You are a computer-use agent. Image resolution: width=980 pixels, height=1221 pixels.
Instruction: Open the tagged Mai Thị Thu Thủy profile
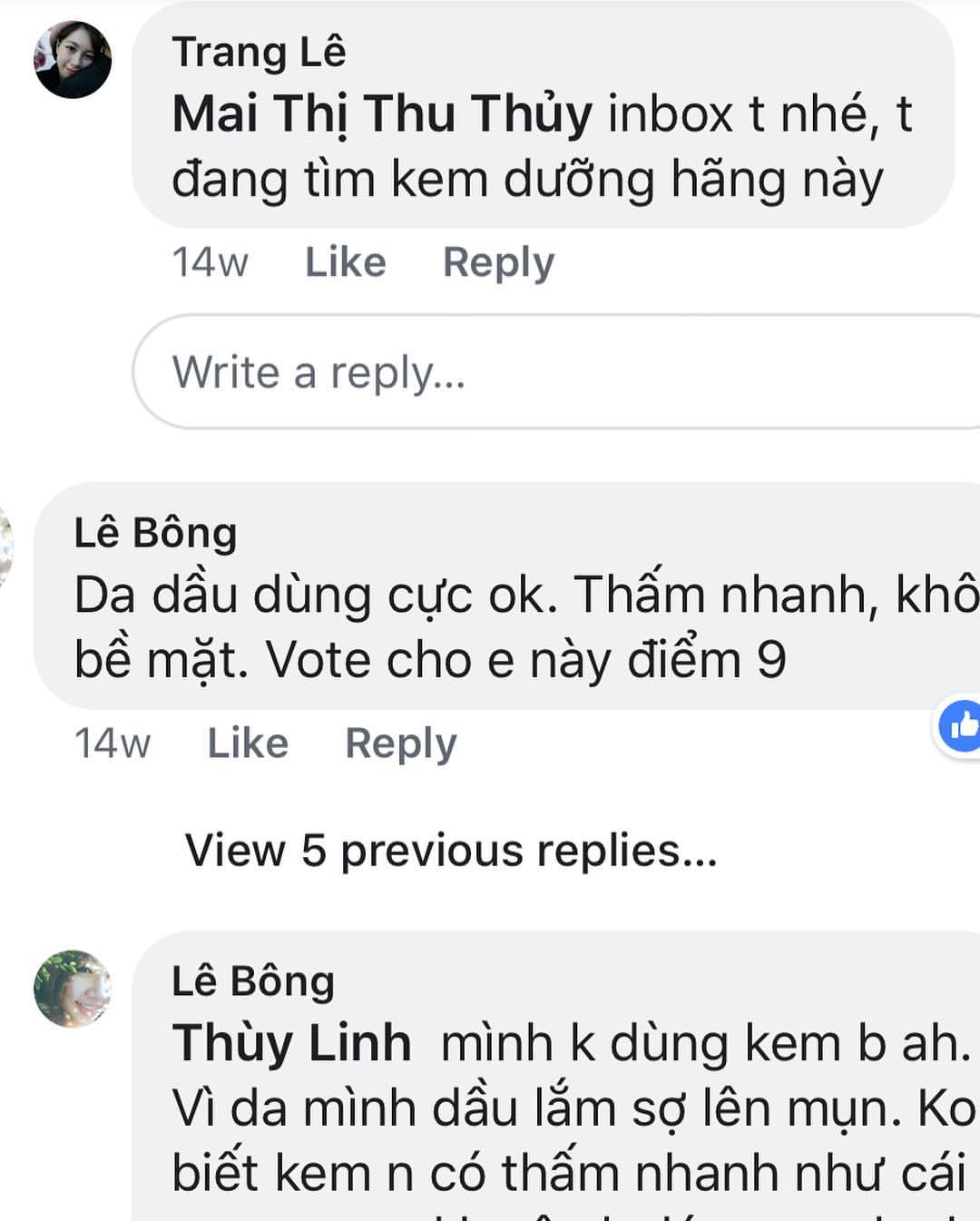(382, 114)
